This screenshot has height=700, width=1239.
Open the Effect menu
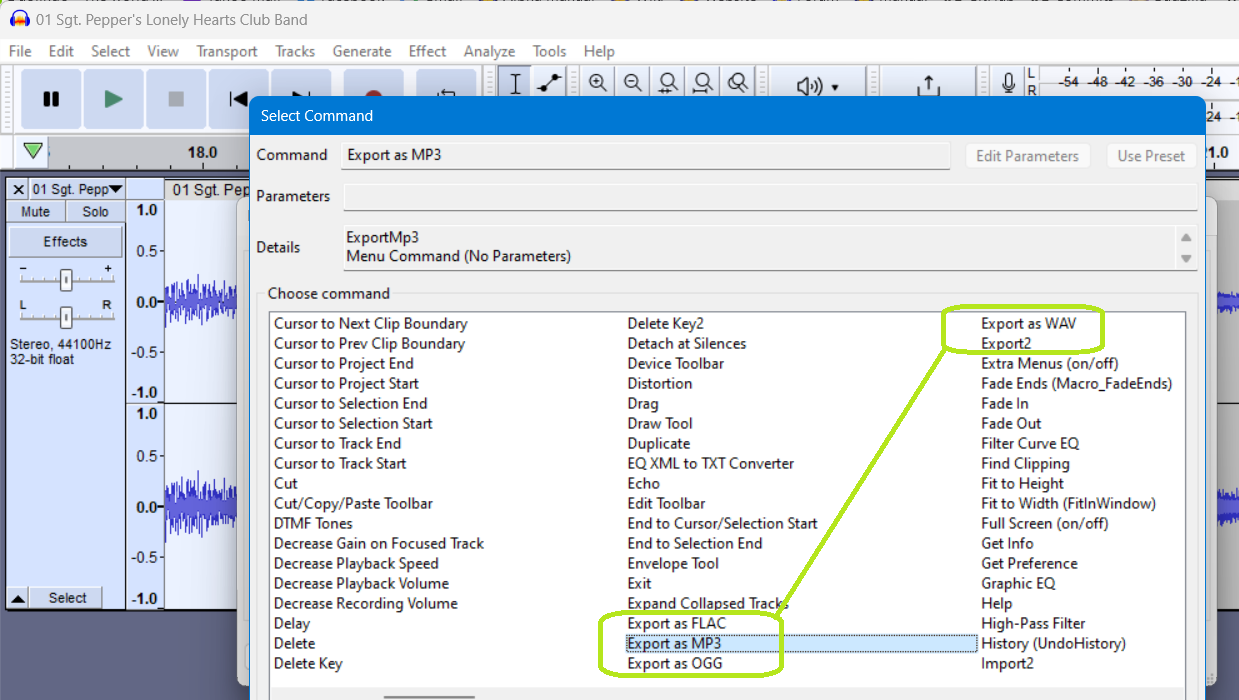(428, 51)
